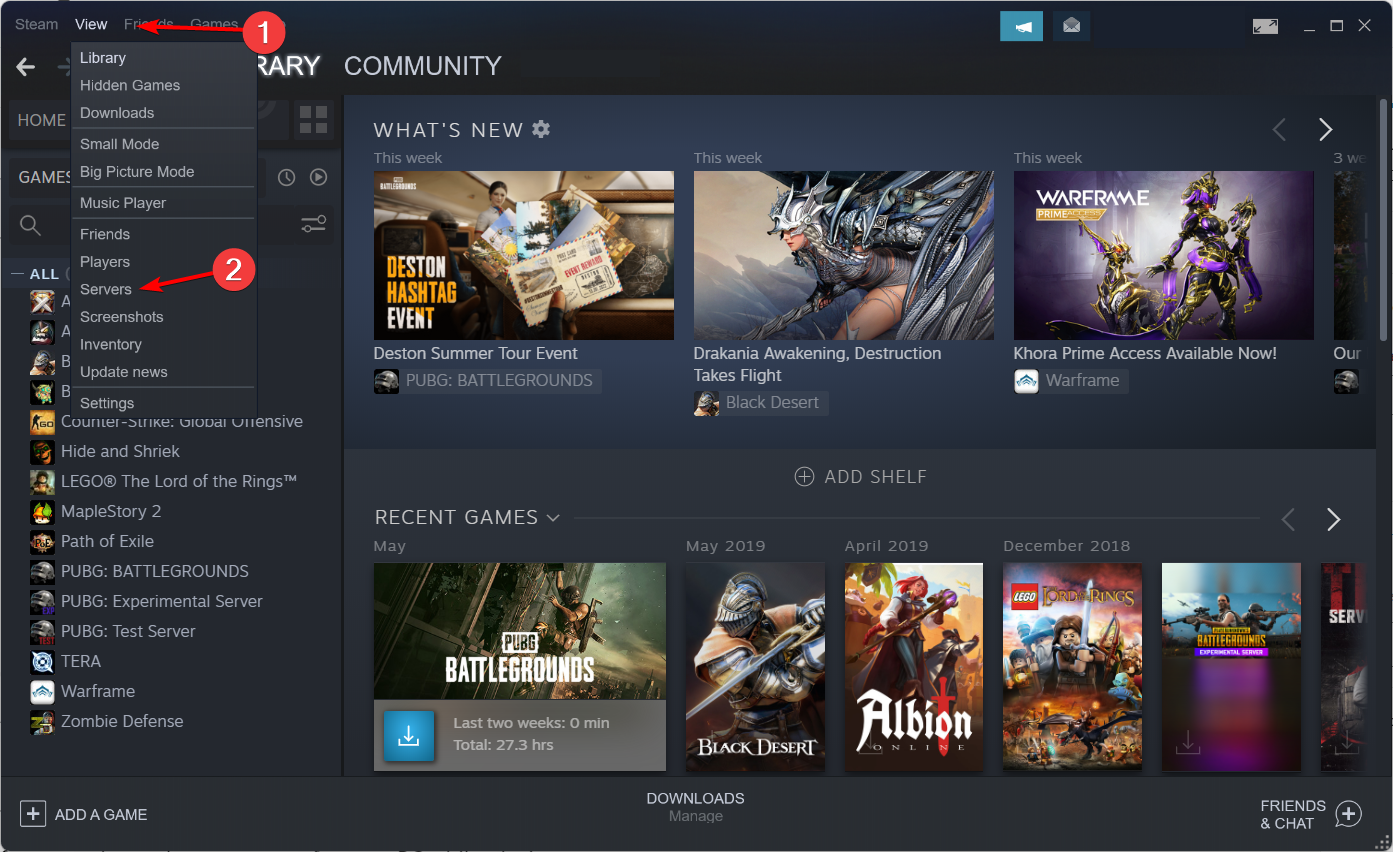
Task: Switch library to grid view
Action: pos(313,119)
